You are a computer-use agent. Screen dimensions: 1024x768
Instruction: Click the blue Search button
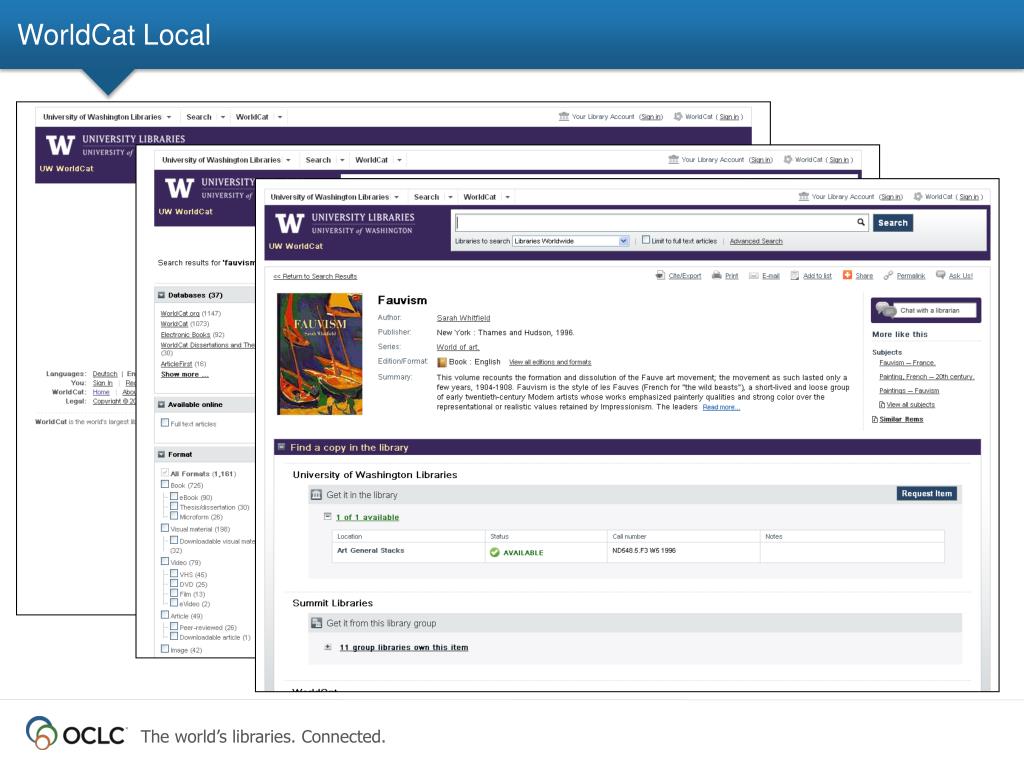(x=893, y=223)
